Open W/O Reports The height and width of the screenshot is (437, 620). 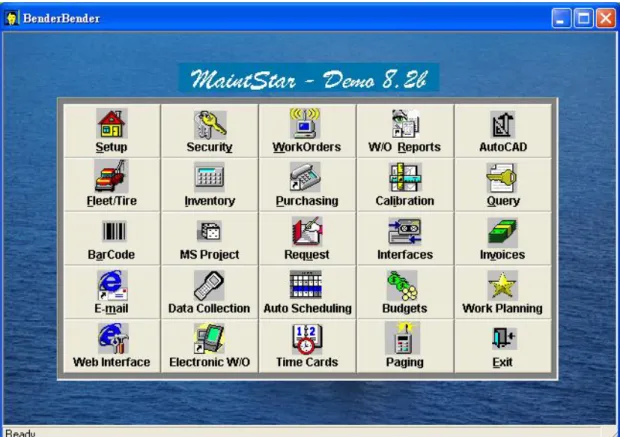coord(405,131)
